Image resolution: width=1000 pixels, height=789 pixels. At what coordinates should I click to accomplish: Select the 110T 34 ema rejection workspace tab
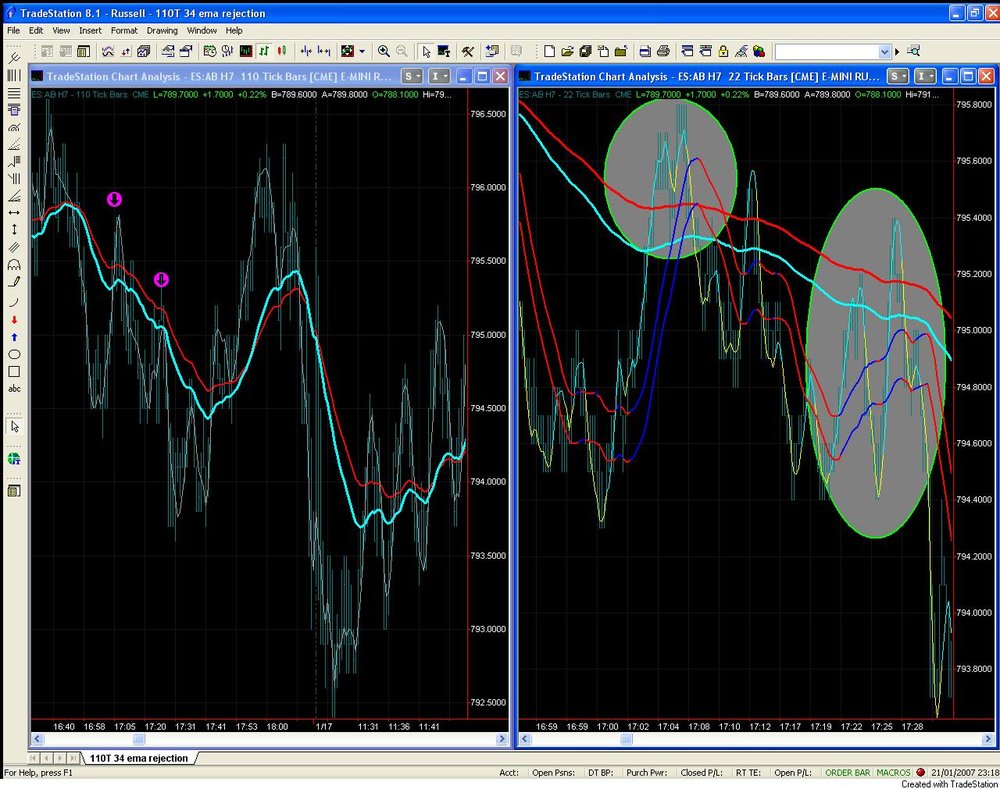[139, 758]
